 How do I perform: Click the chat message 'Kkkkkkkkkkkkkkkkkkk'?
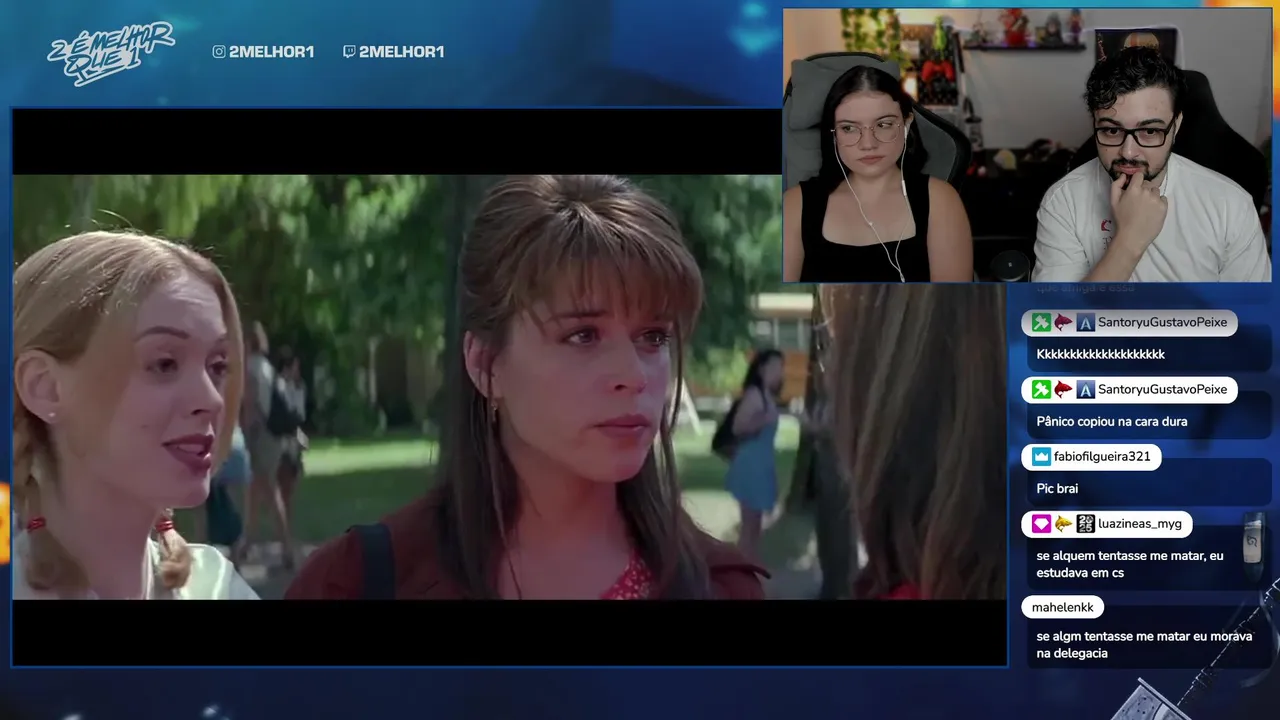coord(1100,354)
